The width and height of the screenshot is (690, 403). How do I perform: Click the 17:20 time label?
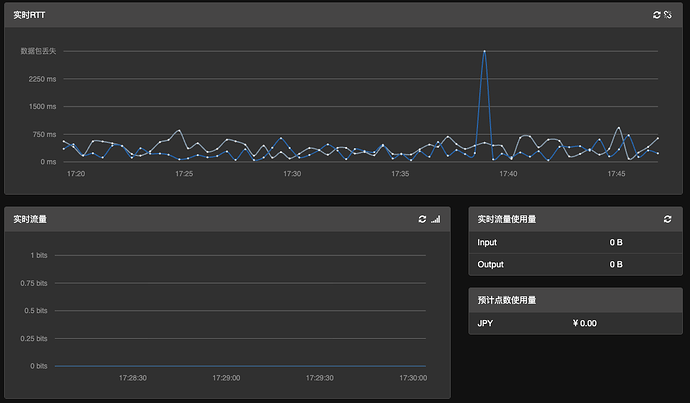click(x=76, y=174)
